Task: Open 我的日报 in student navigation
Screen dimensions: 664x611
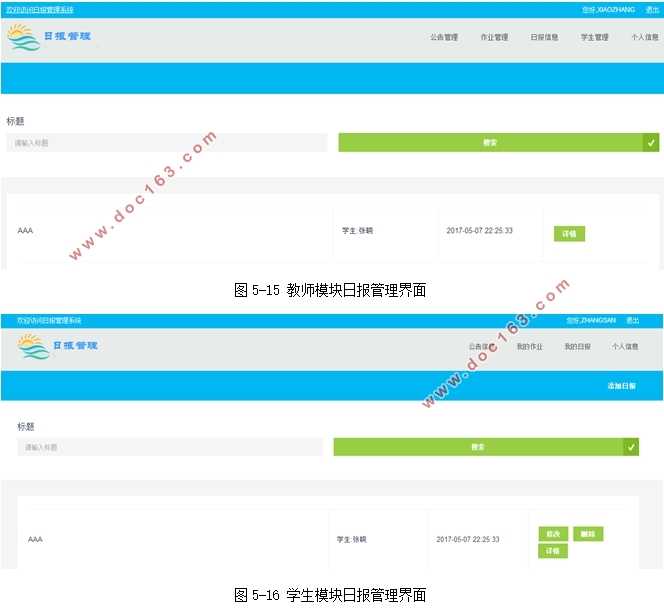Action: tap(577, 346)
